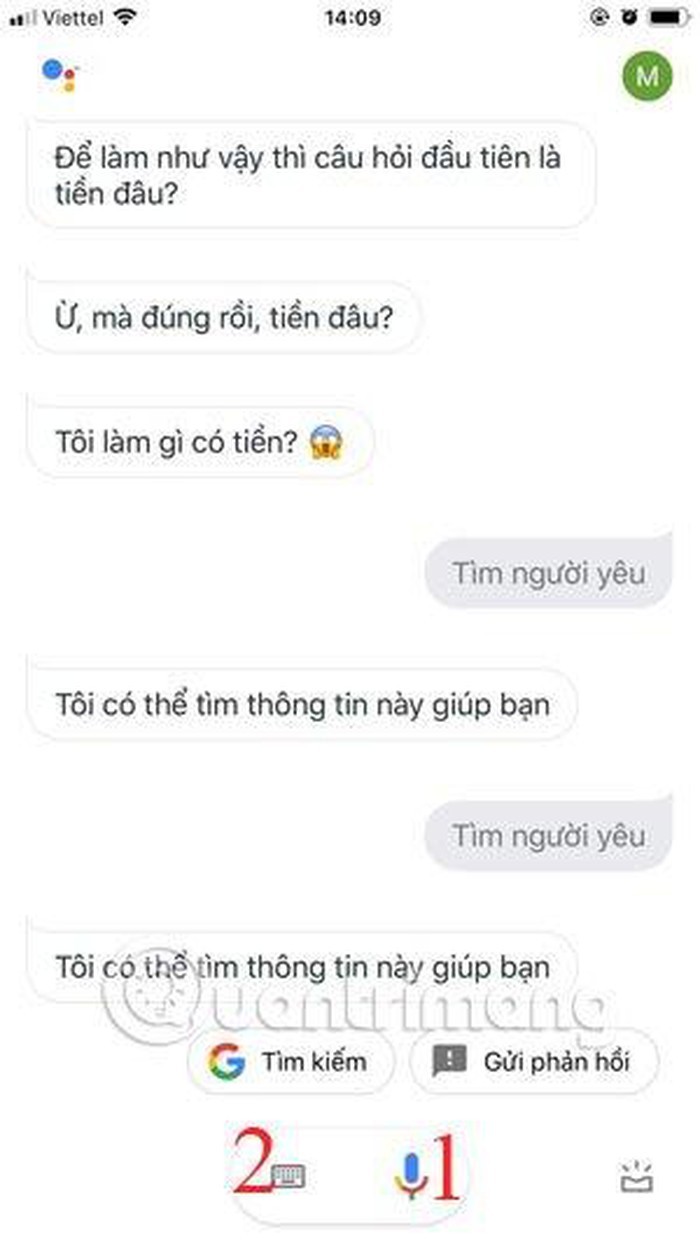Screen dimensions: 700x1244
Task: Tap the middle "Tôi có thể tìm thông tin" reply
Action: pyautogui.click(x=302, y=704)
